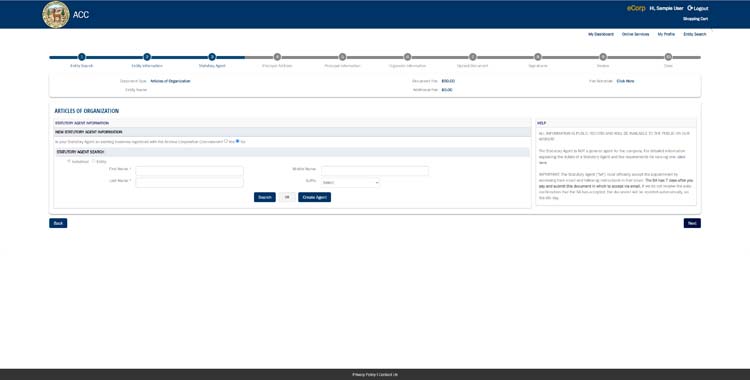Click the ARTICLES OF ORGANIZATION heading
750x380 pixels.
click(87, 111)
